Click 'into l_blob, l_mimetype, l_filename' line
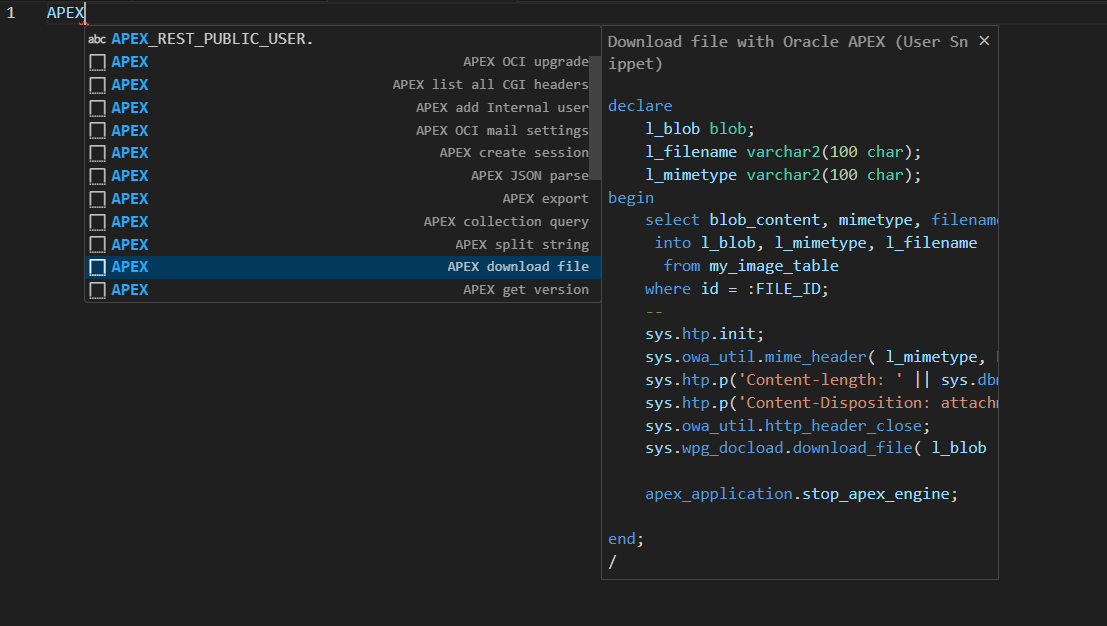Image resolution: width=1107 pixels, height=626 pixels. pyautogui.click(x=816, y=243)
